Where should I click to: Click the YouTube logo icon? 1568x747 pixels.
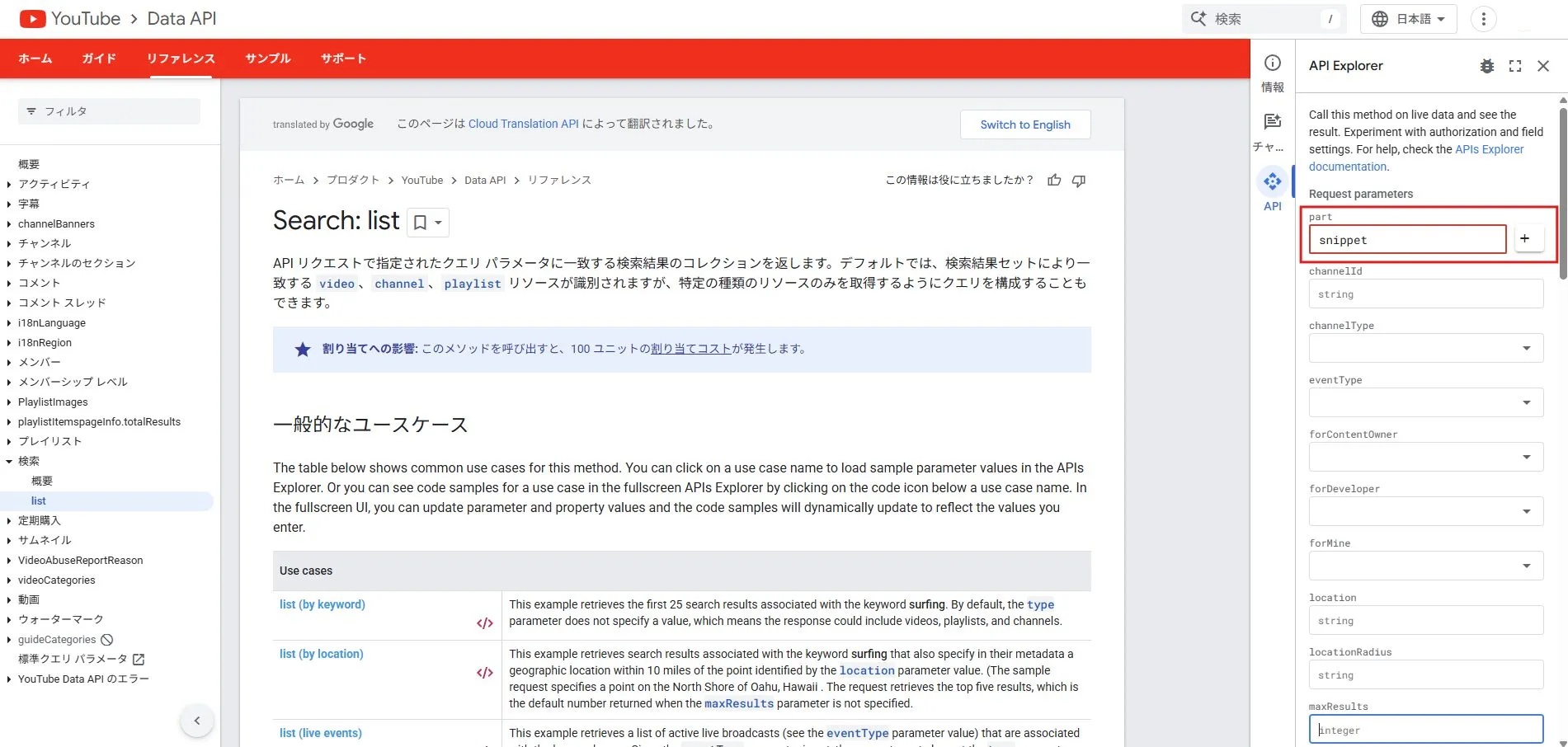pos(32,19)
